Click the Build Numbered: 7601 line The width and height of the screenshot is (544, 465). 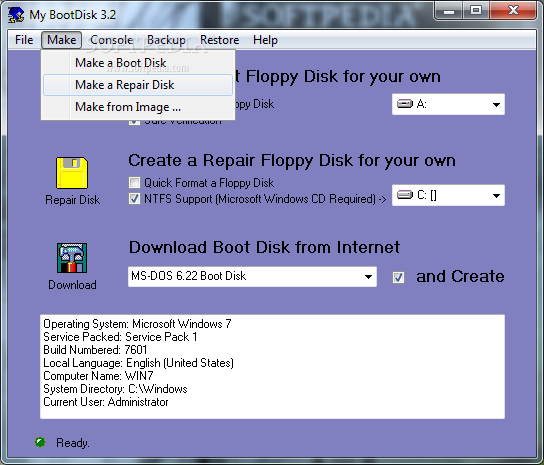click(x=95, y=350)
